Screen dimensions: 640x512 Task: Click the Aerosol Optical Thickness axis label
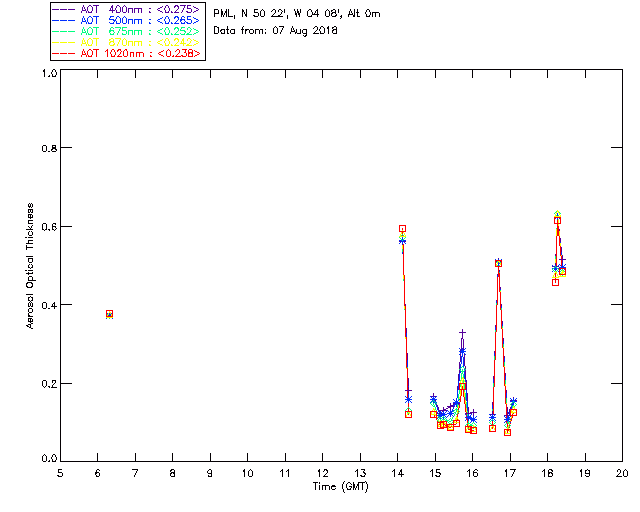point(31,264)
